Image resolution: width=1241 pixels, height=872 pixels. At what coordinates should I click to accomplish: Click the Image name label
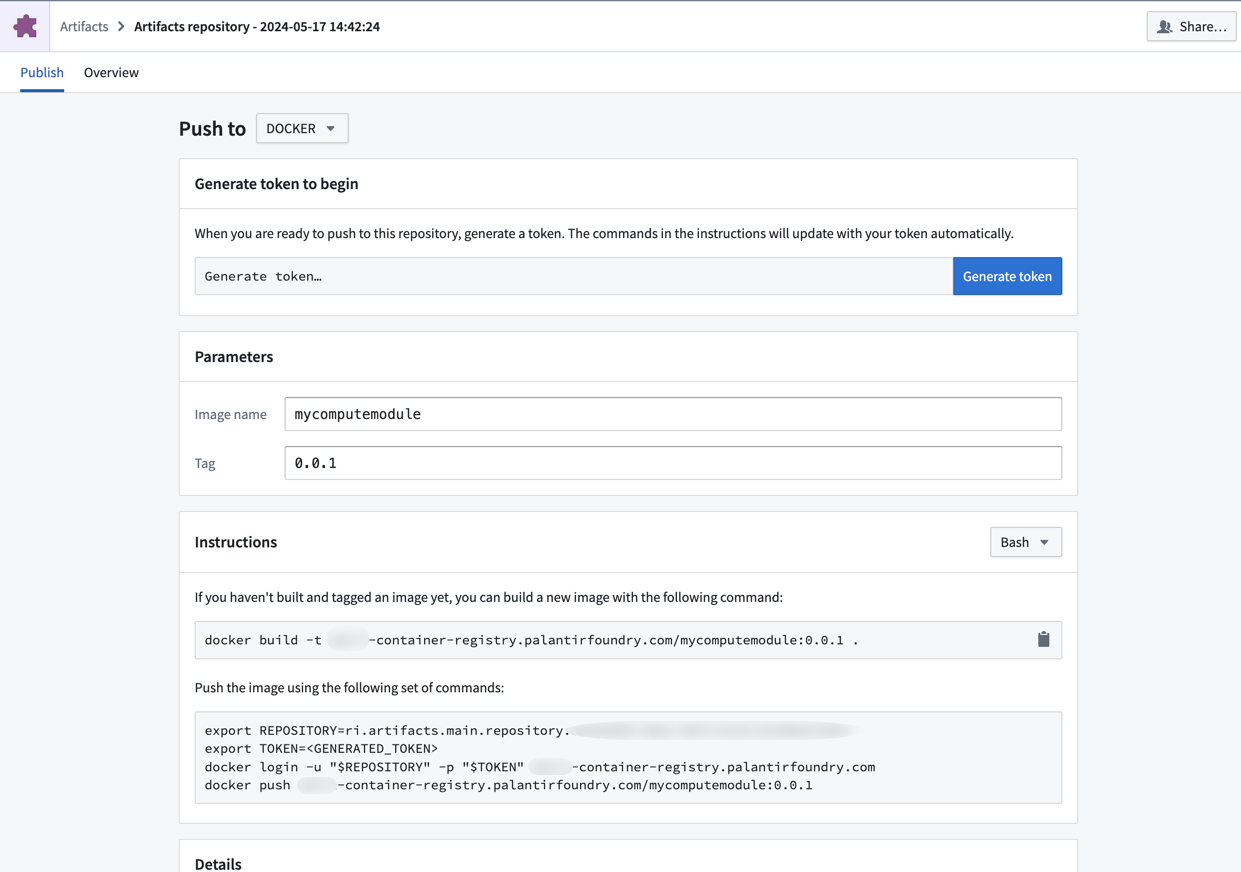[x=230, y=414]
